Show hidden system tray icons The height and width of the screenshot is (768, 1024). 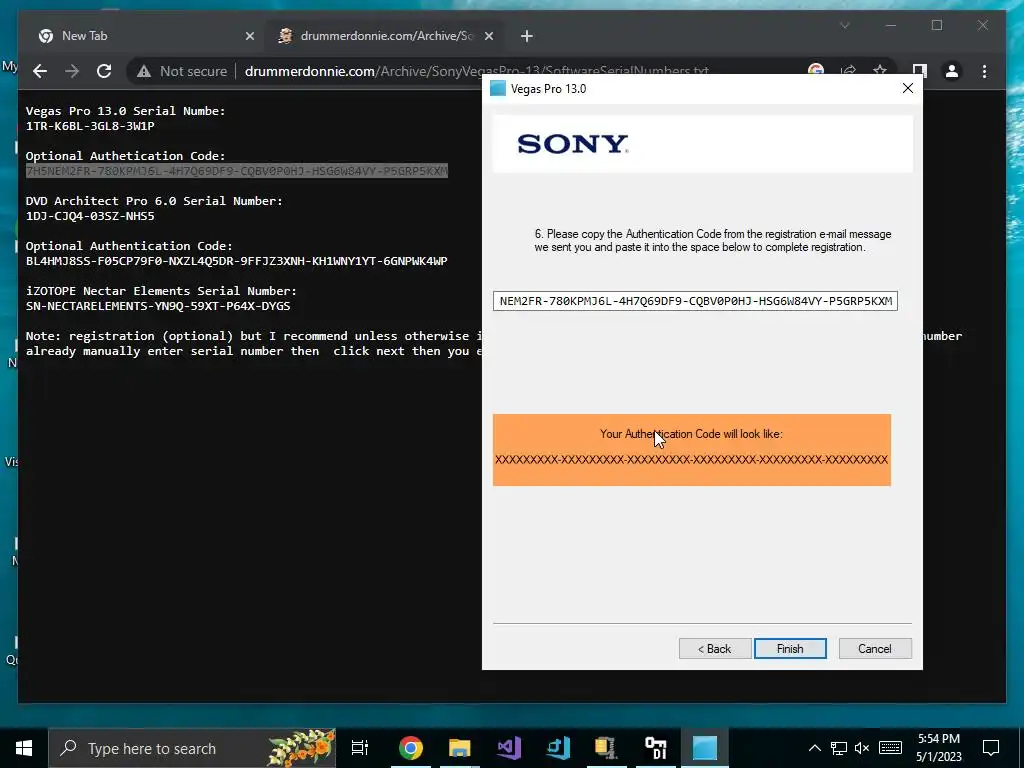coord(814,748)
